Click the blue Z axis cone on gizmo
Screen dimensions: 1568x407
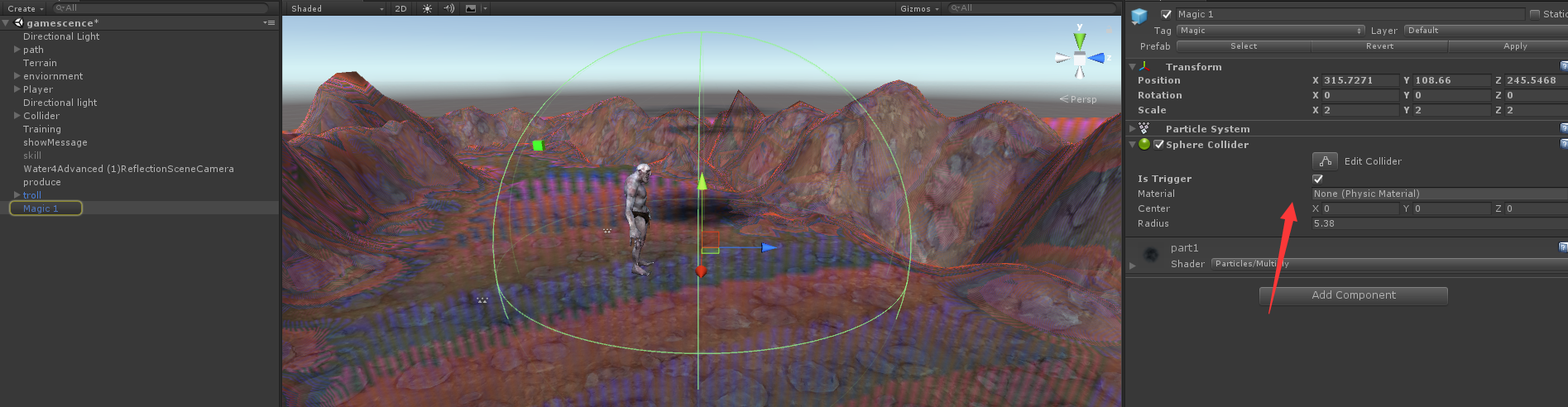(x=1097, y=58)
